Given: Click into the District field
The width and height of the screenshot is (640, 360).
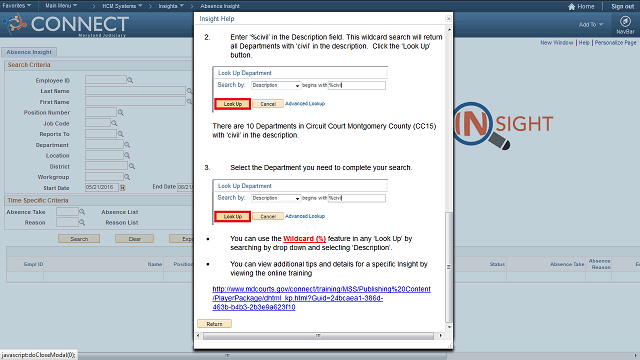Looking at the screenshot, I should (x=107, y=166).
